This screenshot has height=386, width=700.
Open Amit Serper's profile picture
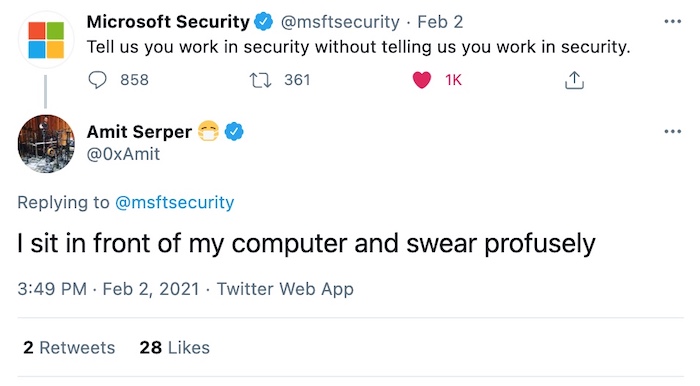tap(46, 143)
